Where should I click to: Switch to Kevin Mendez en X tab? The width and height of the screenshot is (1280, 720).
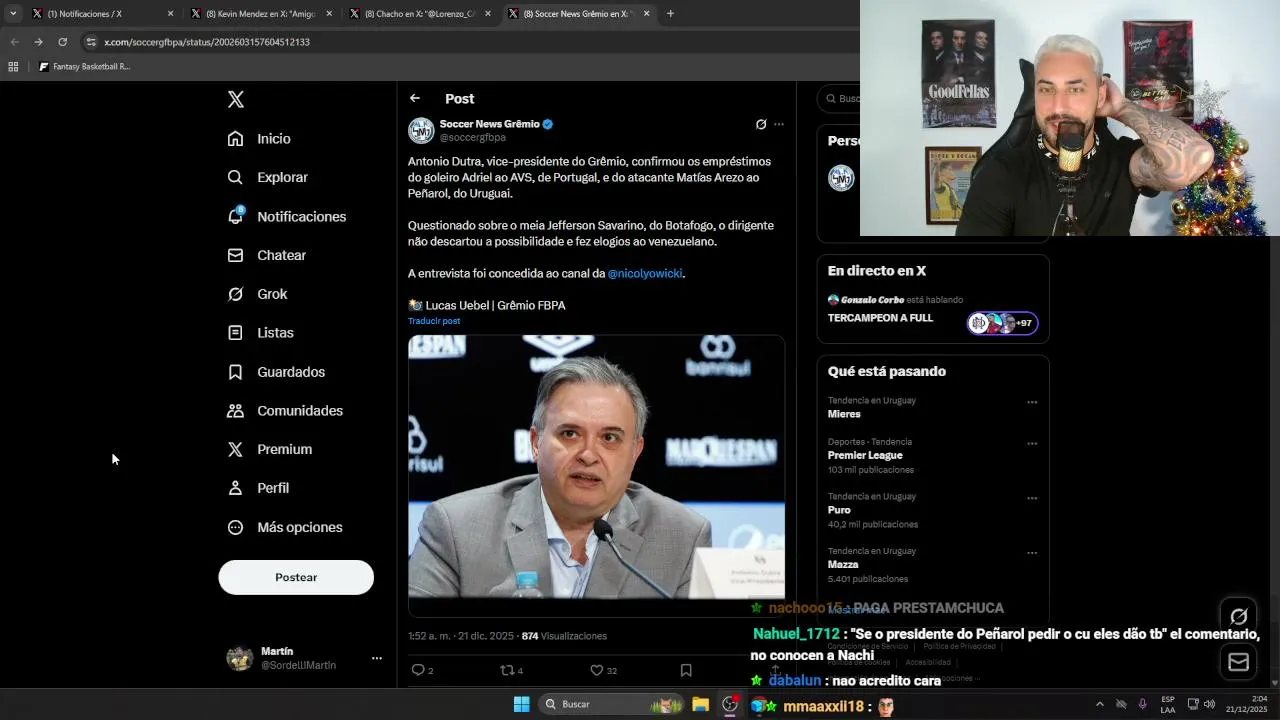260,14
